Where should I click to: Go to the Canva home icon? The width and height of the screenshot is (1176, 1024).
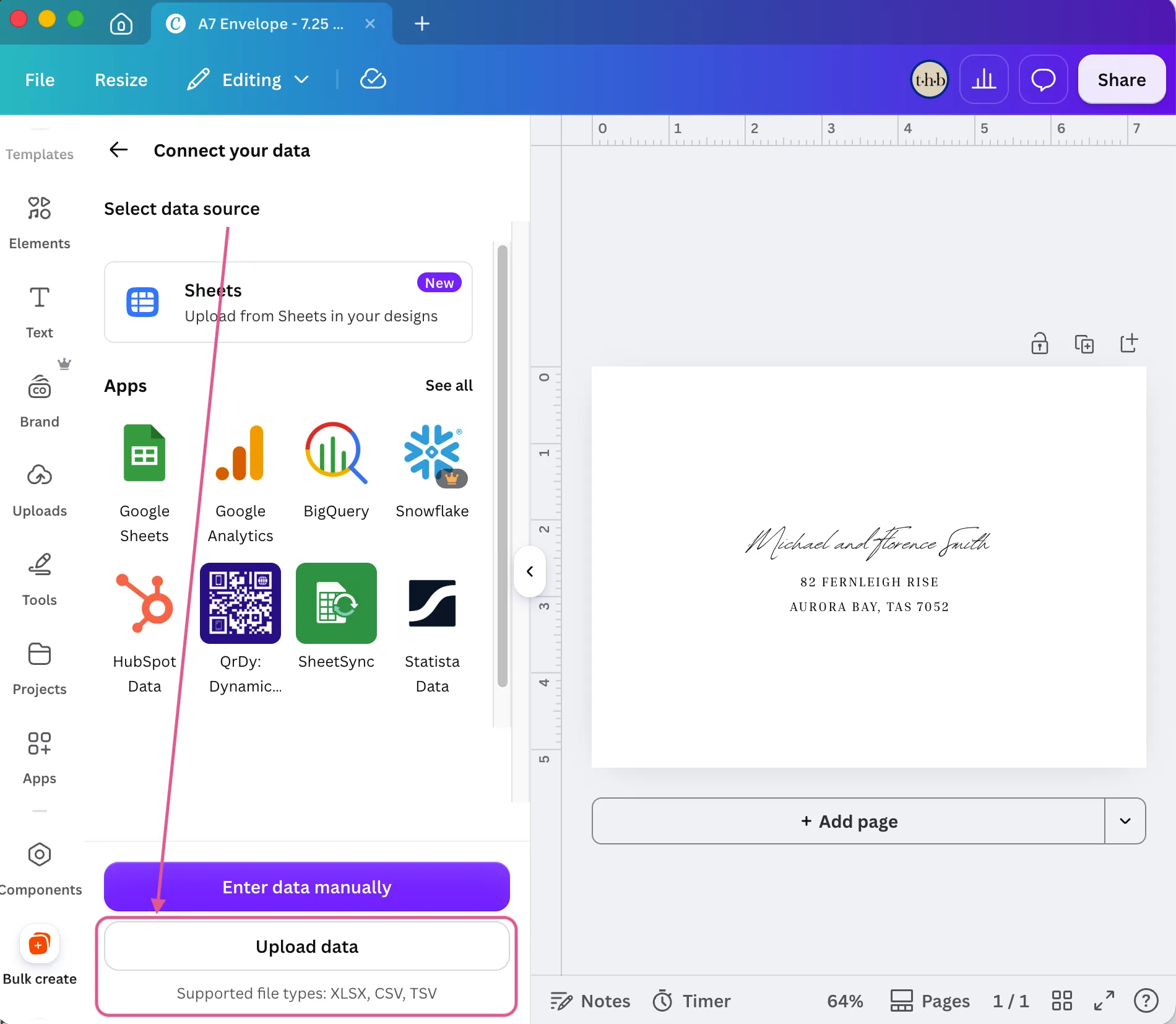tap(121, 24)
